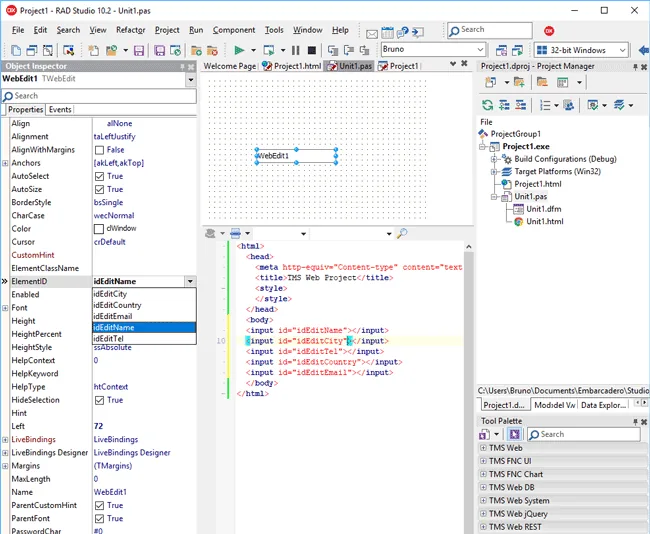The width and height of the screenshot is (650, 534).
Task: Click the Expand All icon in Project Manager
Action: click(504, 105)
